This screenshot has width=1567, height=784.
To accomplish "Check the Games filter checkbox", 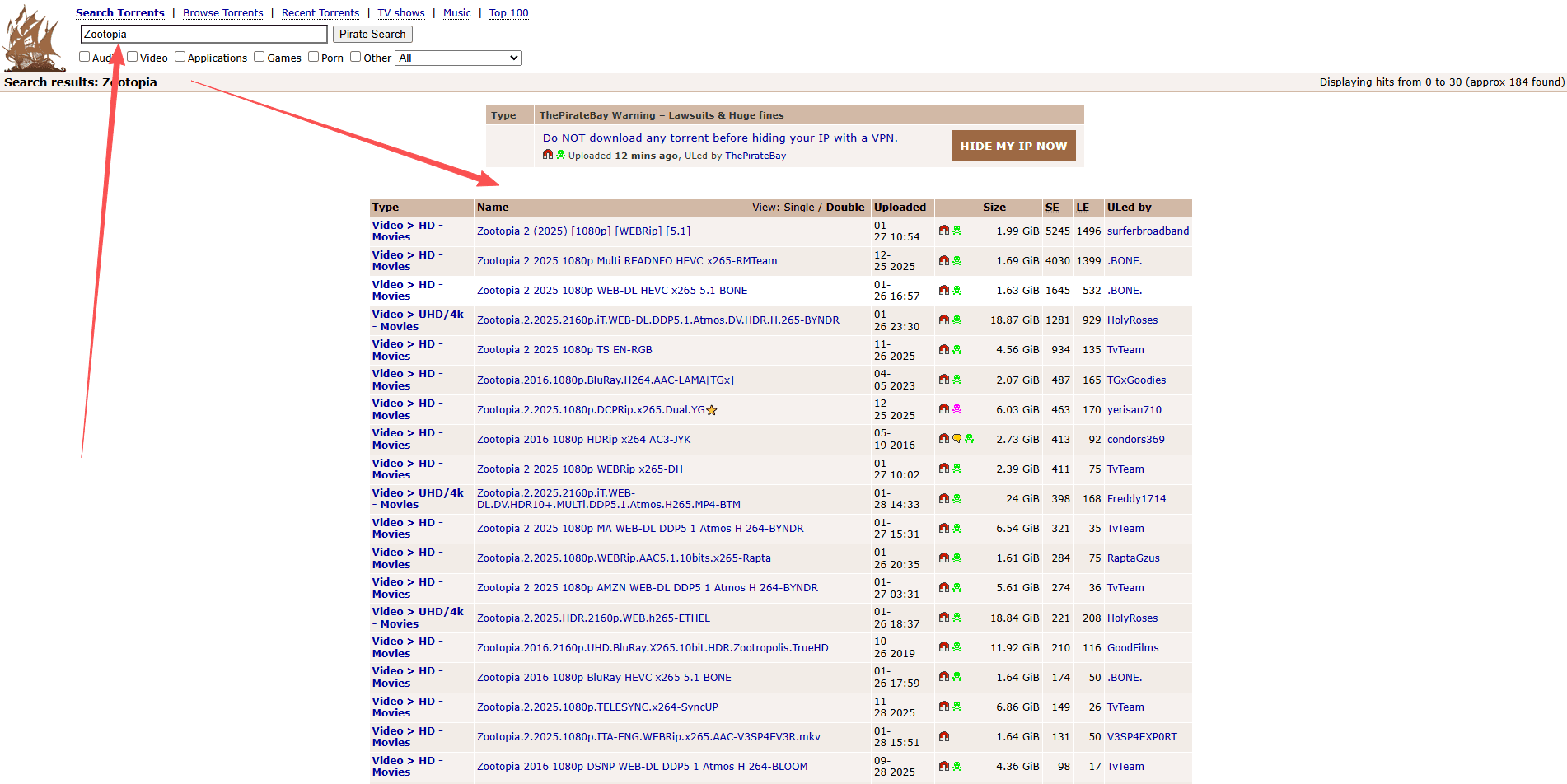I will [260, 57].
